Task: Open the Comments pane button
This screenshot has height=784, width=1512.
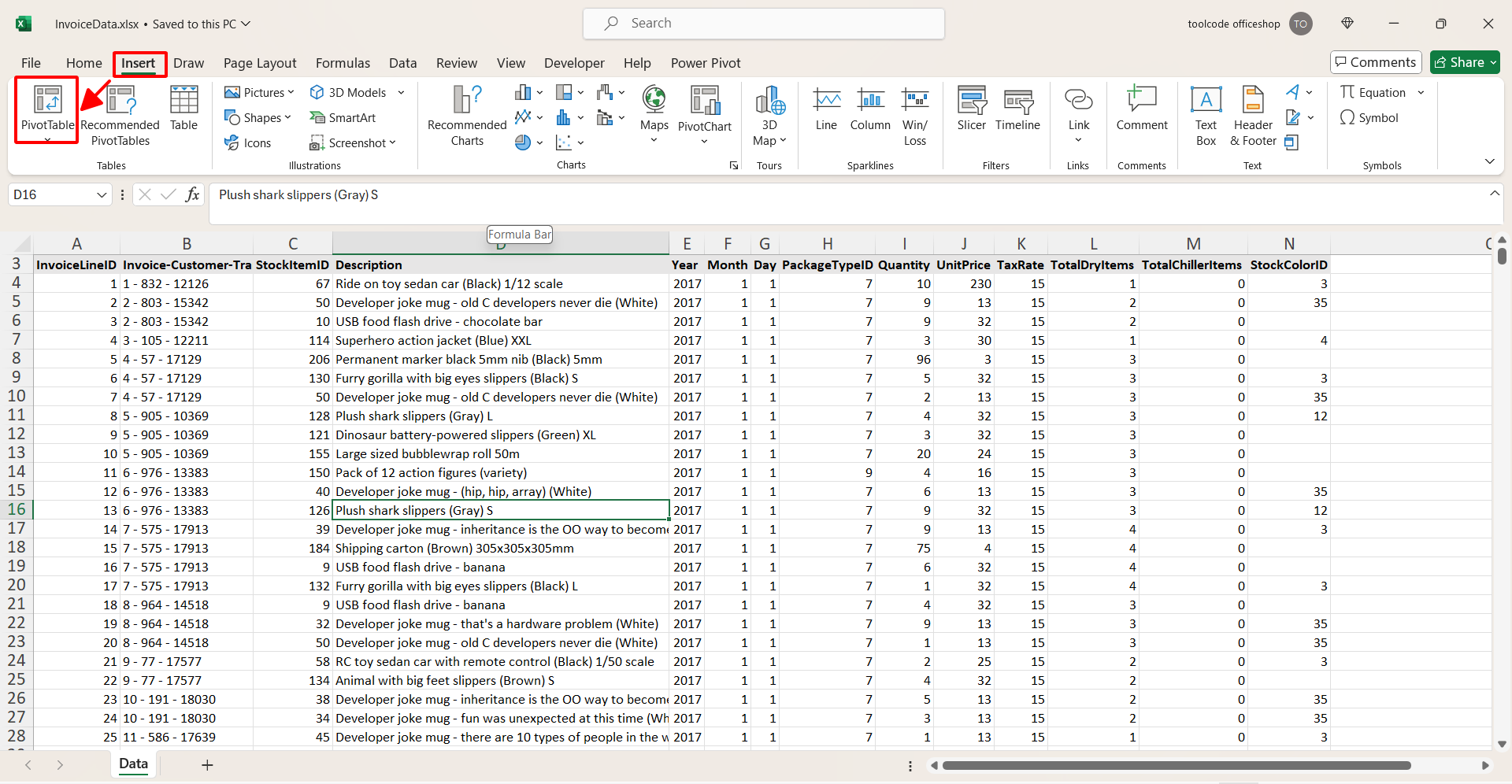Action: (1376, 62)
